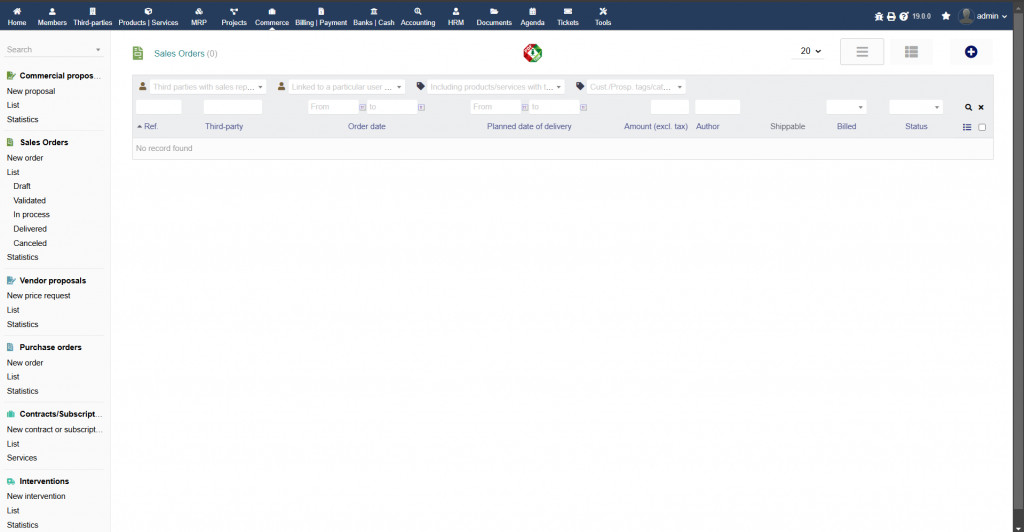
Task: Open Planned delivery From calendar picker
Action: tap(524, 107)
